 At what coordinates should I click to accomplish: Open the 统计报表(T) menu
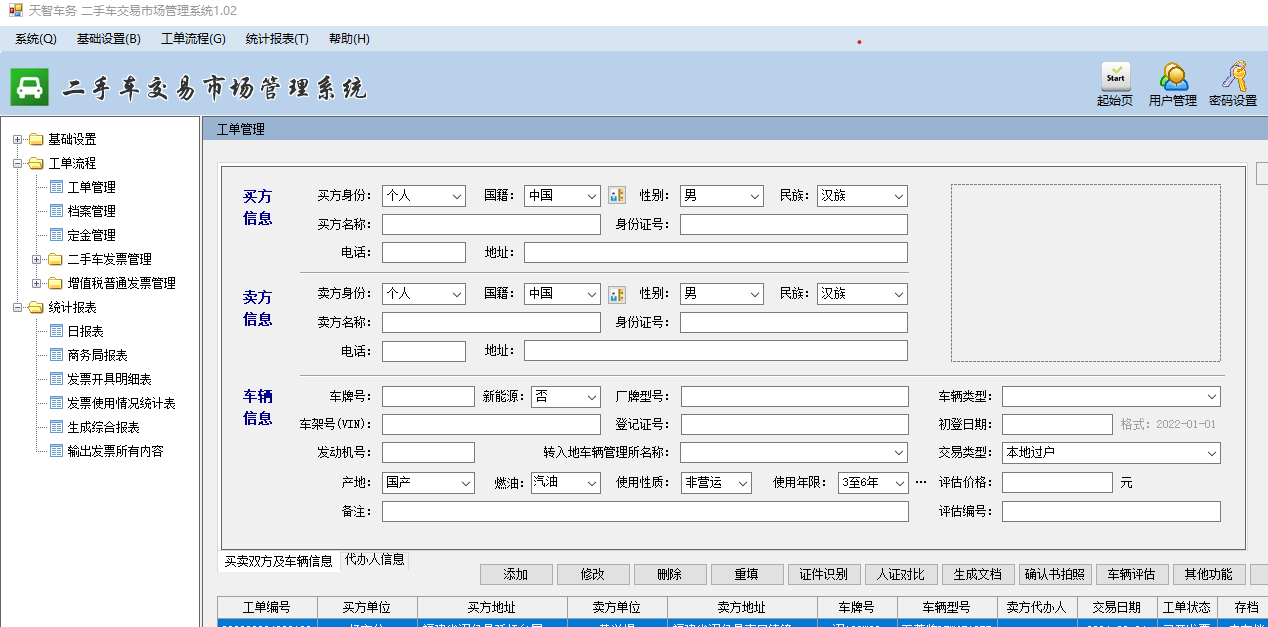[277, 39]
